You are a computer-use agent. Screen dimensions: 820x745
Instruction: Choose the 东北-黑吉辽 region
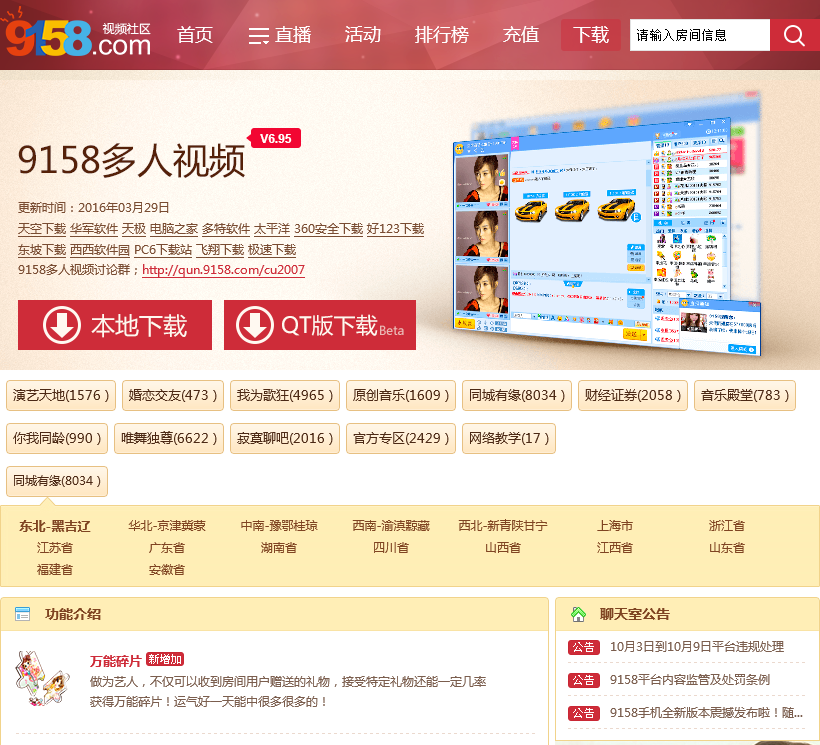click(x=55, y=526)
